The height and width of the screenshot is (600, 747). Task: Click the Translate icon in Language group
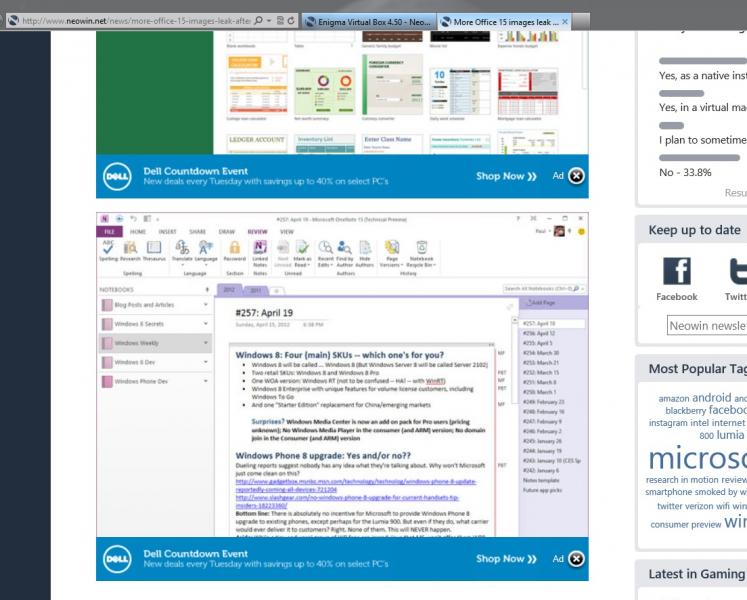(x=182, y=247)
